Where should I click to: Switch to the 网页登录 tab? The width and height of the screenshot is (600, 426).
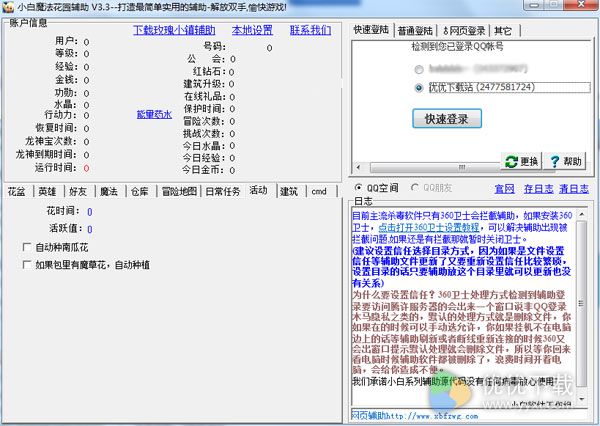[464, 31]
